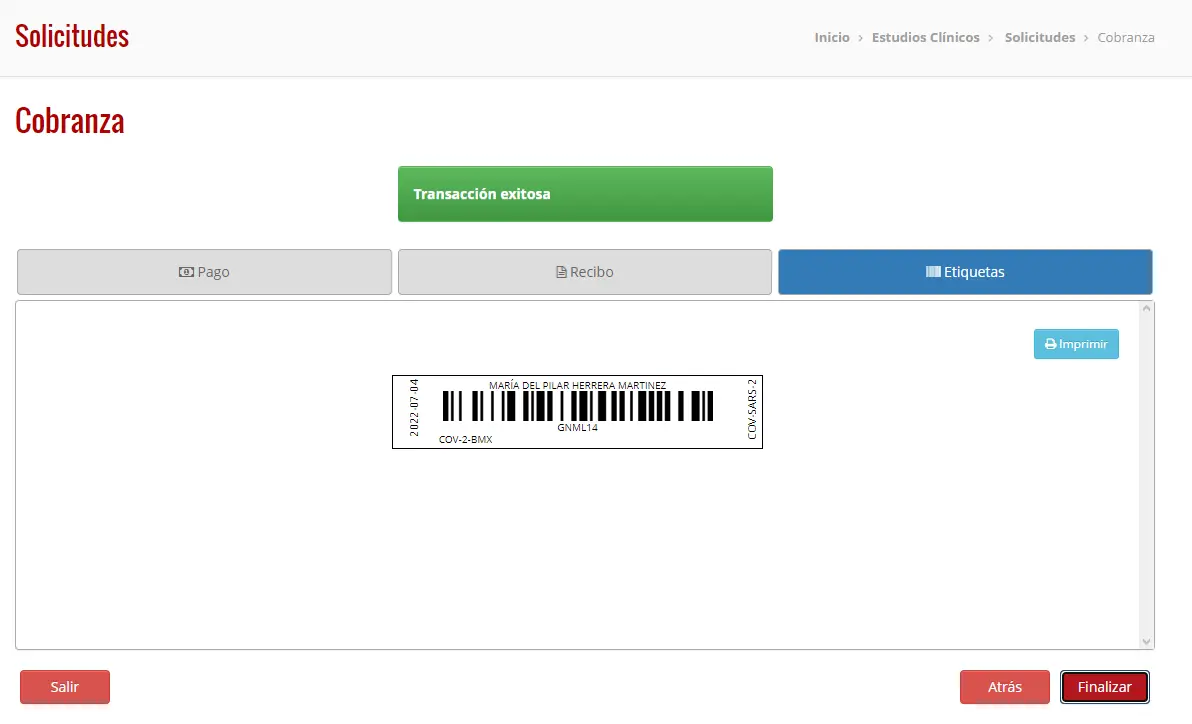Open the Solicitudes breadcrumb link
Screen dimensions: 1192x724
(x=1039, y=37)
